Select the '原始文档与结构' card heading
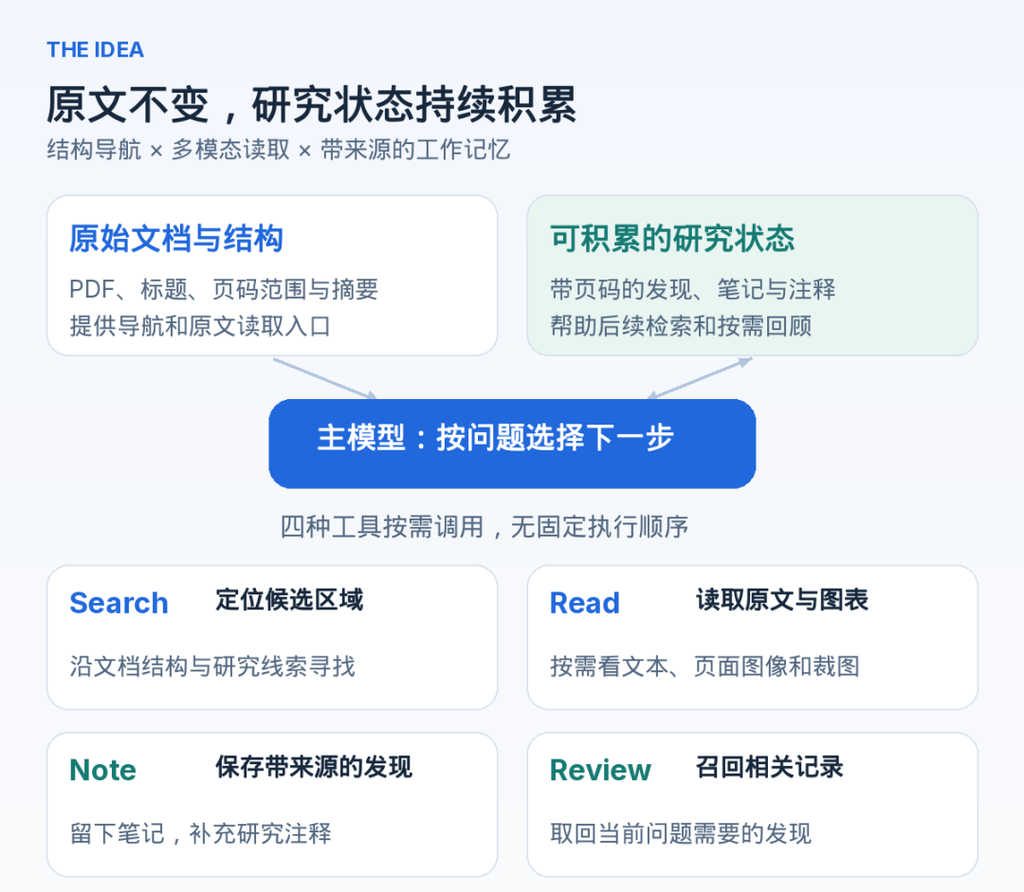 coord(176,238)
